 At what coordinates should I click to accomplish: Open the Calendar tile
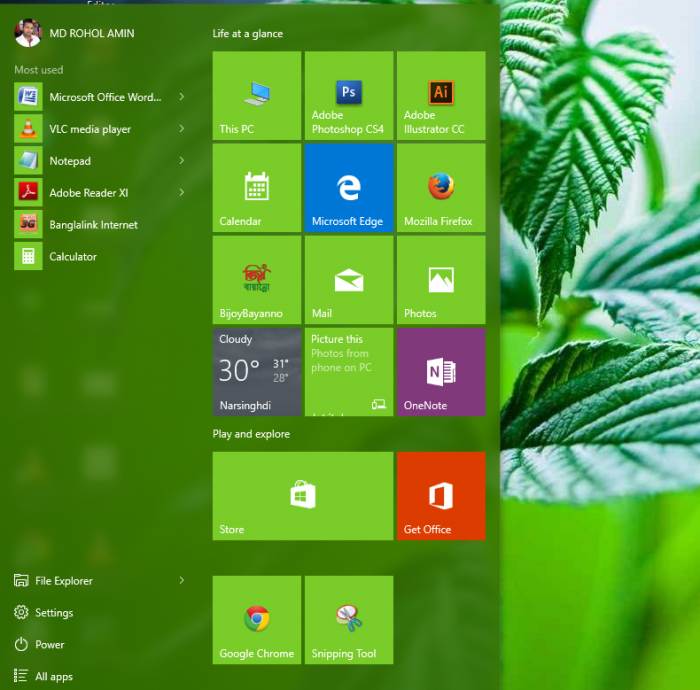pos(257,187)
